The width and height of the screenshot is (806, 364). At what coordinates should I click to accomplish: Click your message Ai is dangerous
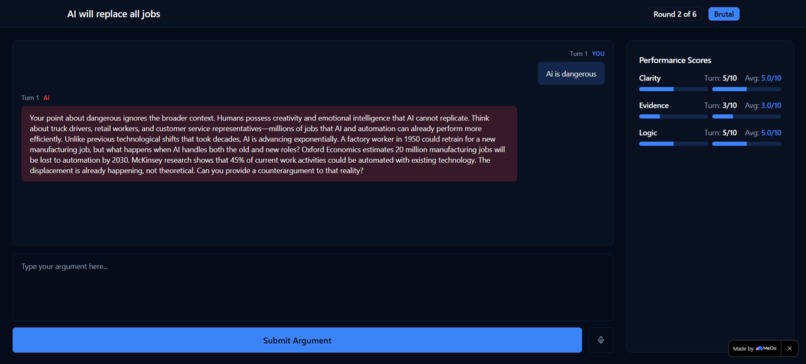571,74
